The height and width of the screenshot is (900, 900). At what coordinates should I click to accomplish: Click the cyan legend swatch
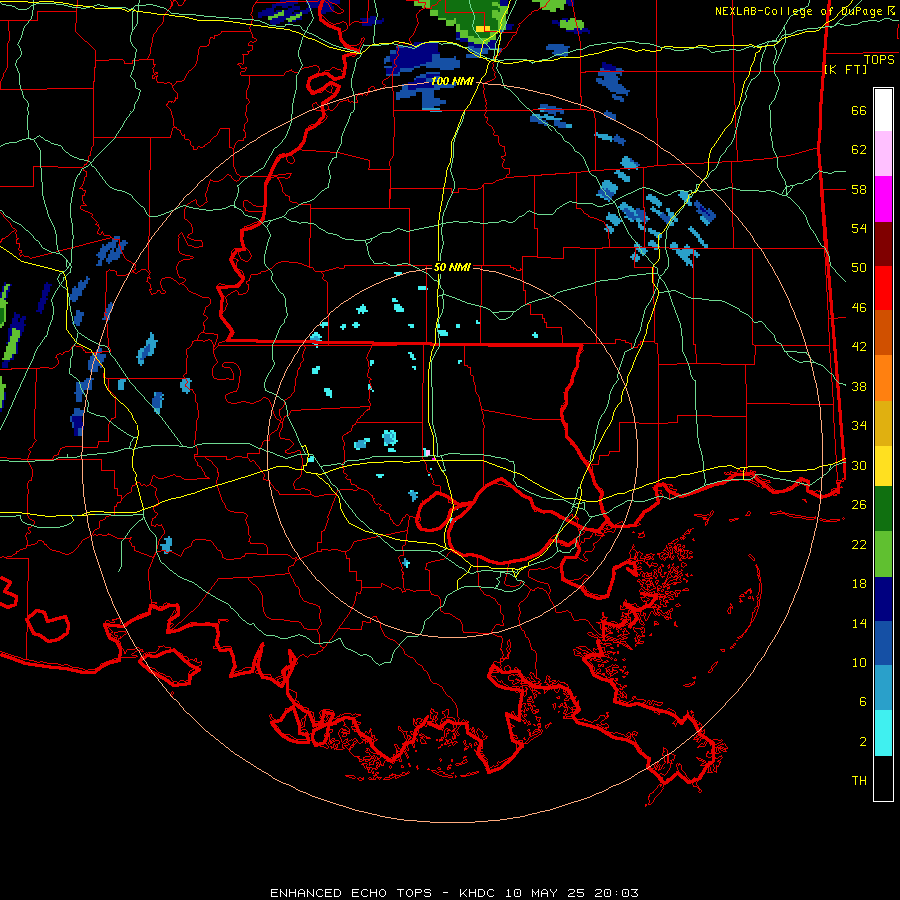(883, 733)
